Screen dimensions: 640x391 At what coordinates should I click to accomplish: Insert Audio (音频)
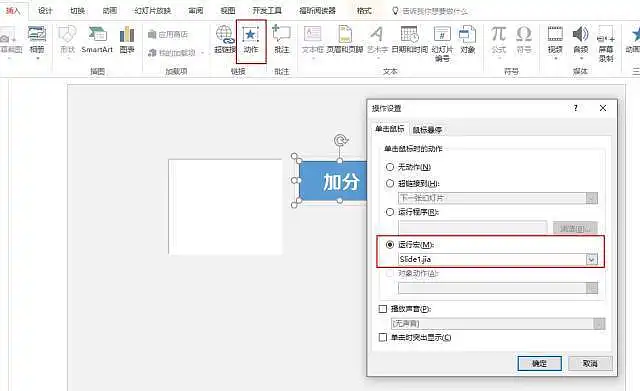pos(581,40)
